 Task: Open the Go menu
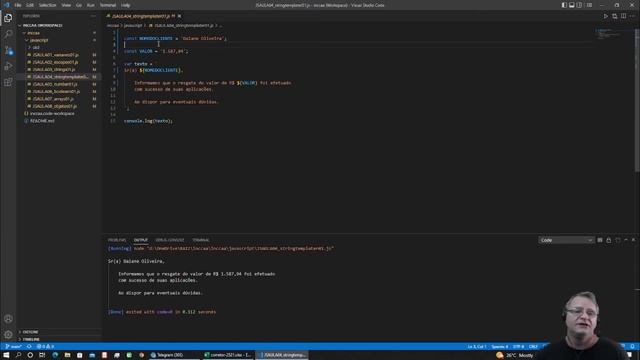coord(79,5)
